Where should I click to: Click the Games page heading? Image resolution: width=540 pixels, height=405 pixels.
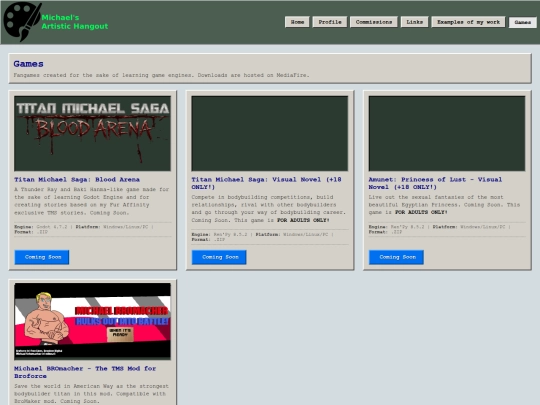click(29, 64)
